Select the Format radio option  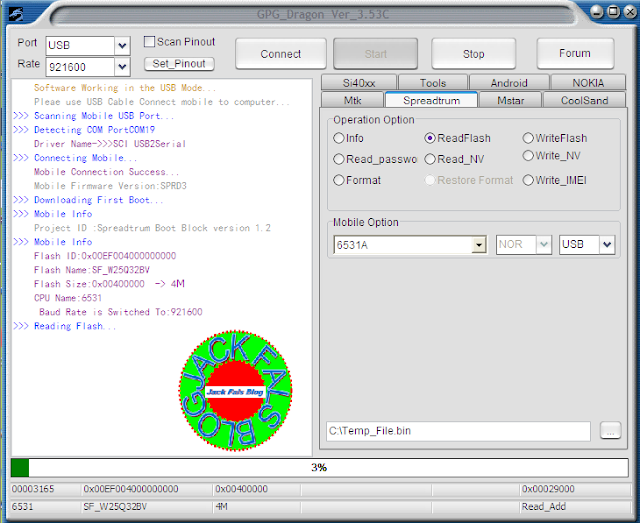[x=338, y=180]
